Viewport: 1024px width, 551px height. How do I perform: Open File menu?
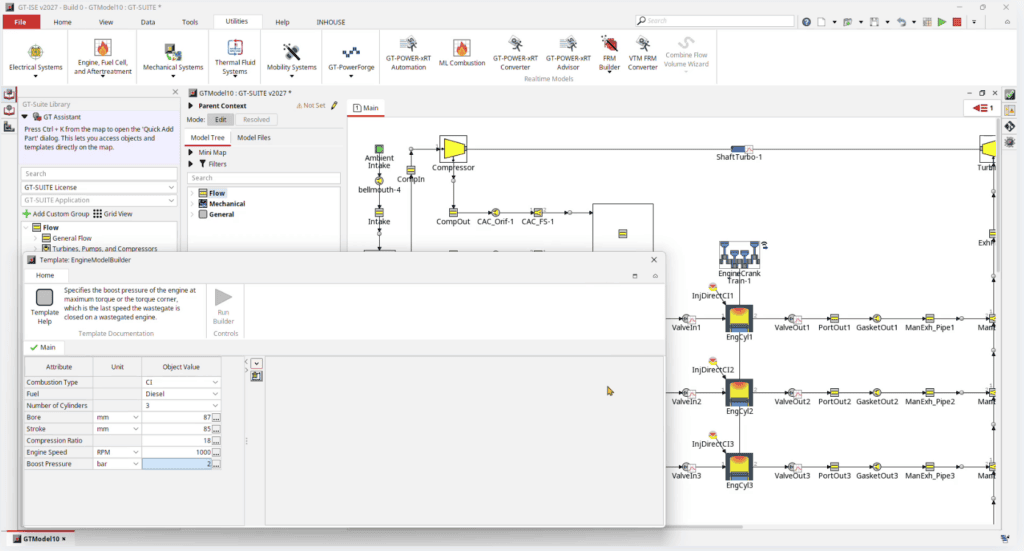point(21,22)
